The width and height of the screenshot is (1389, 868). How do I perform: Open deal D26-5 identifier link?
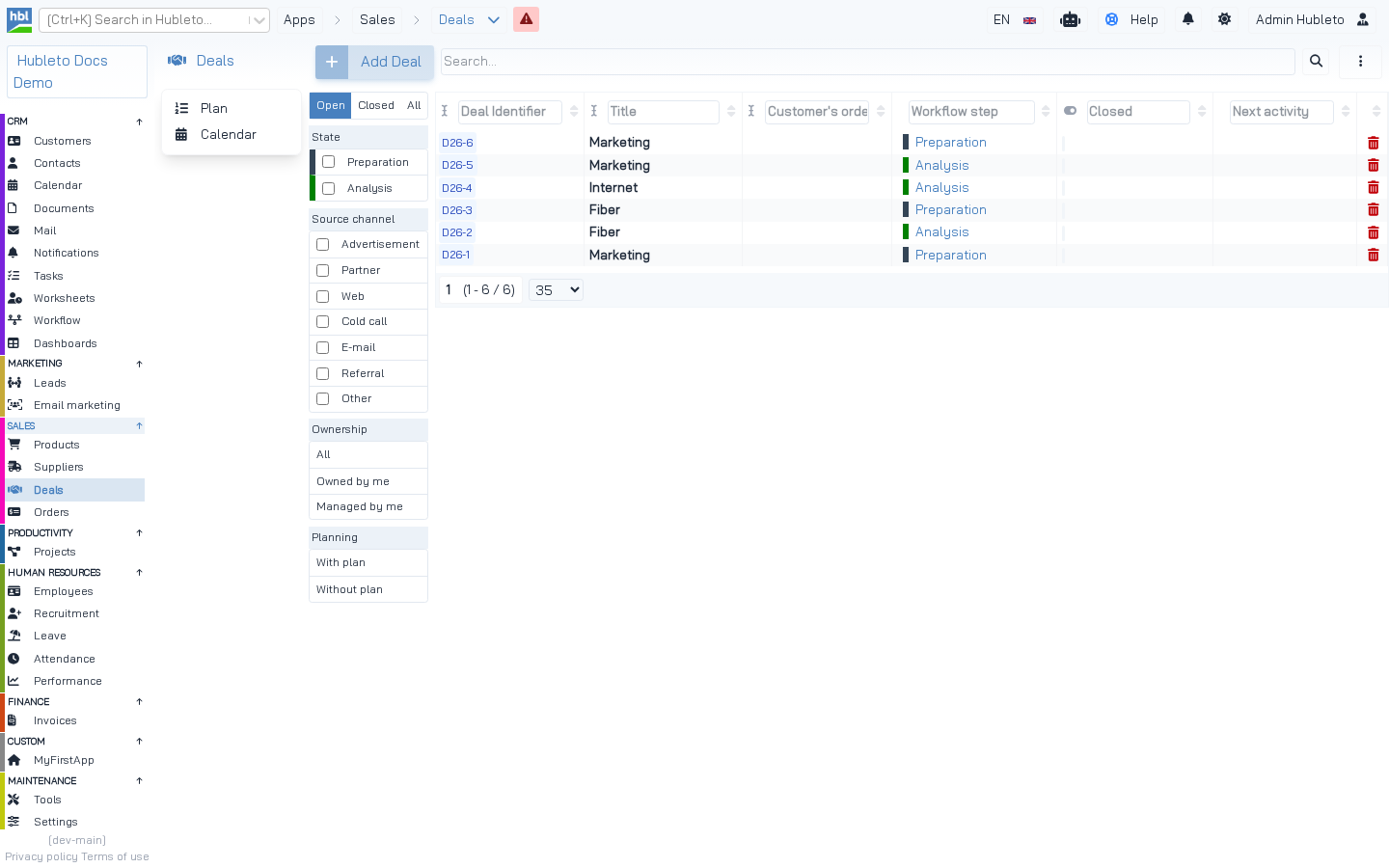coord(457,165)
